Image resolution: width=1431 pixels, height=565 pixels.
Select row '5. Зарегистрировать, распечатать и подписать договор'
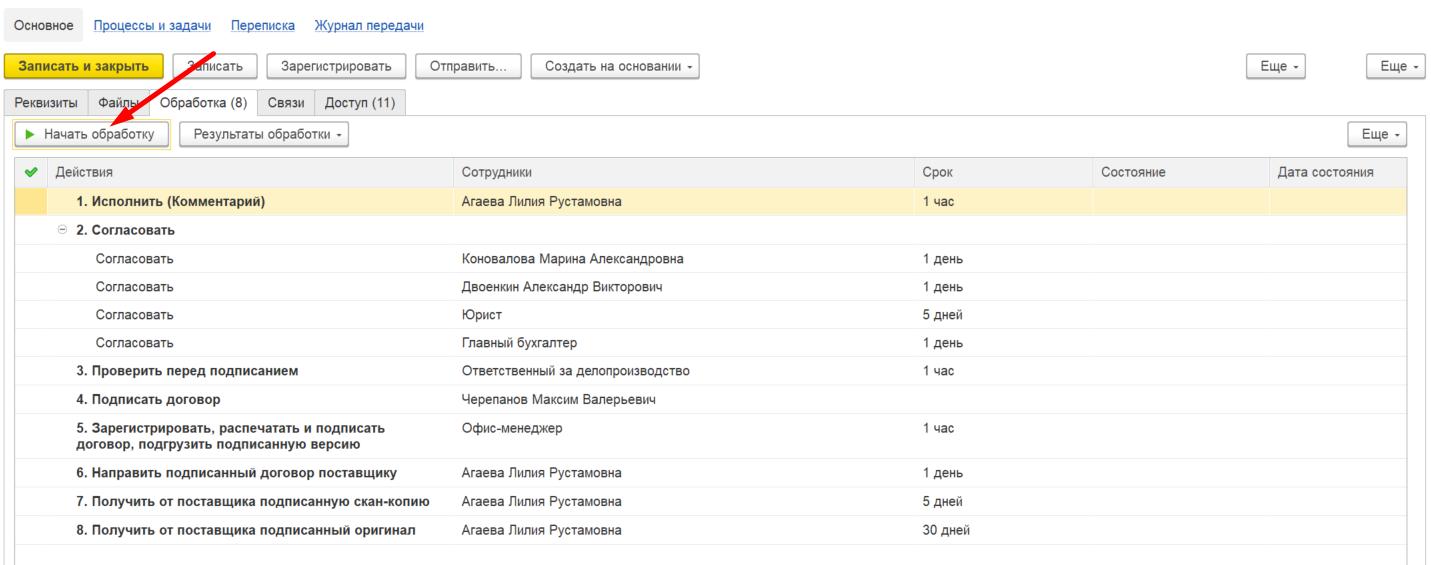point(711,436)
